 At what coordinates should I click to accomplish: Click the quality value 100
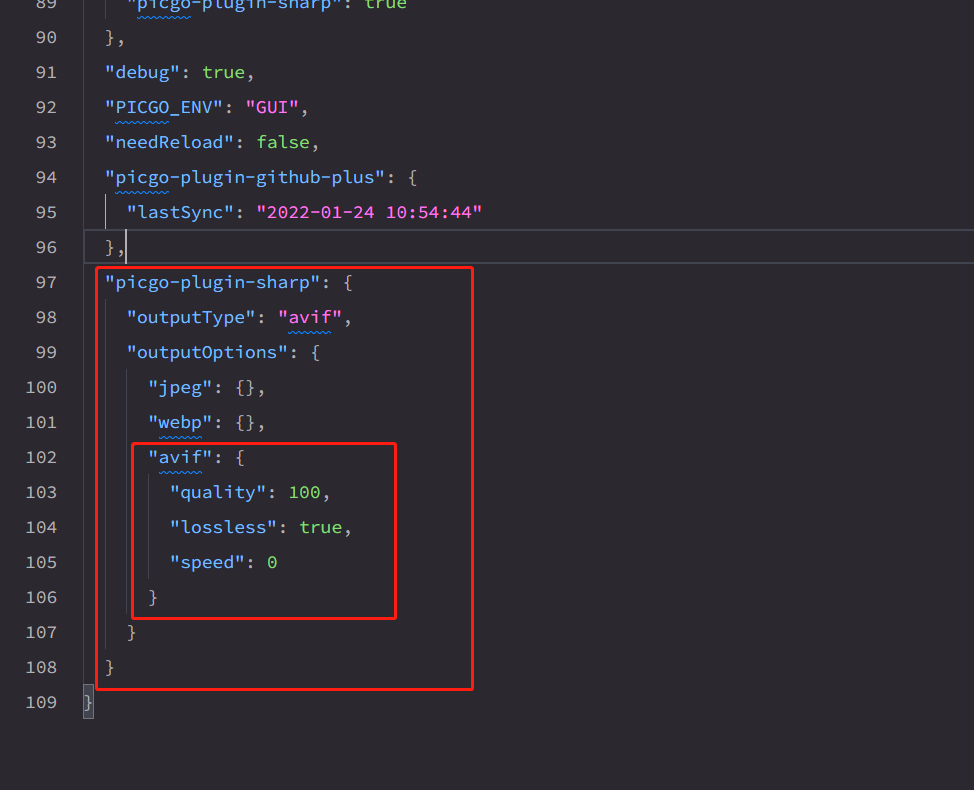[x=304, y=493]
